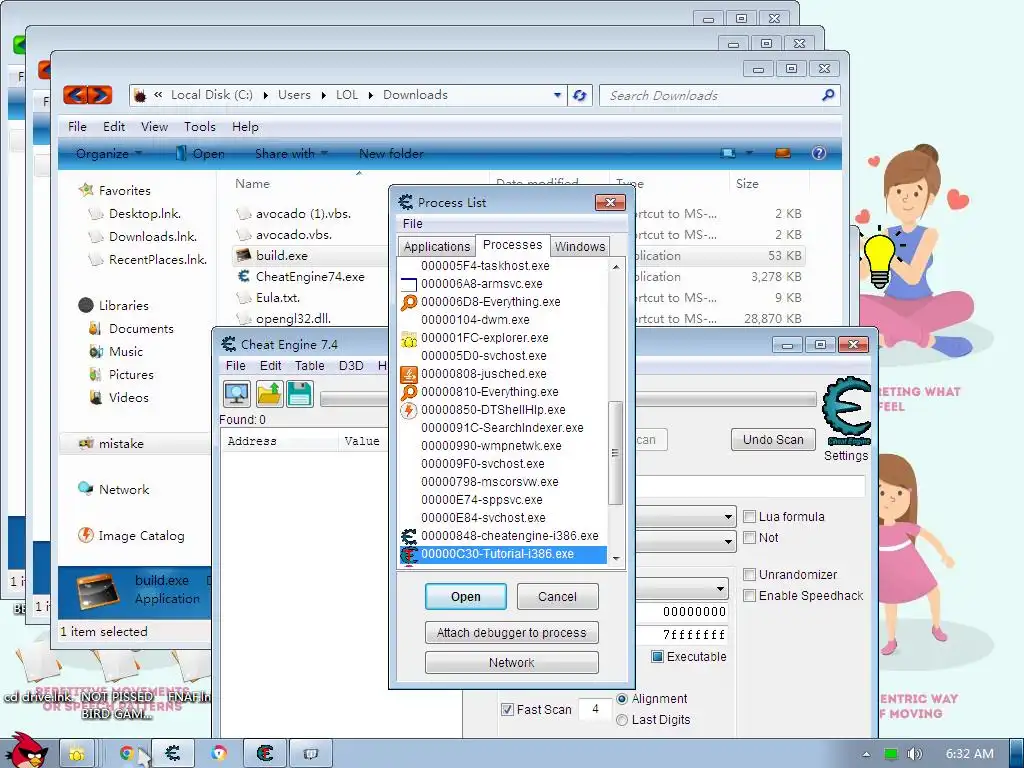Click the Favorites star icon

[86, 190]
